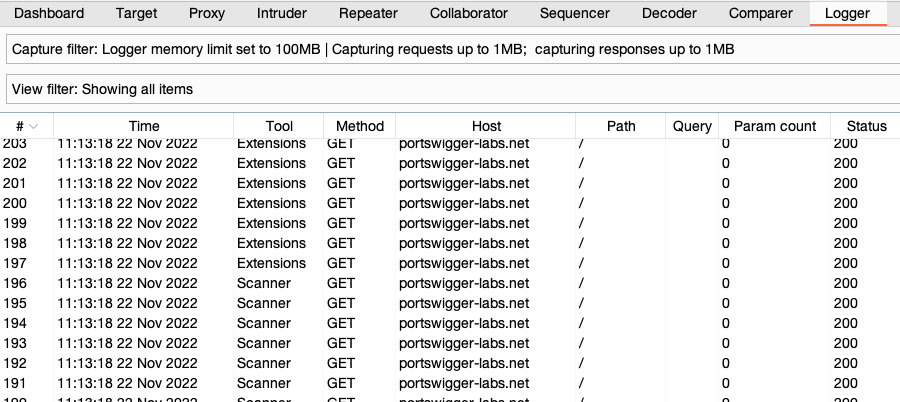Sort log by Time column header
The image size is (900, 402).
point(144,126)
